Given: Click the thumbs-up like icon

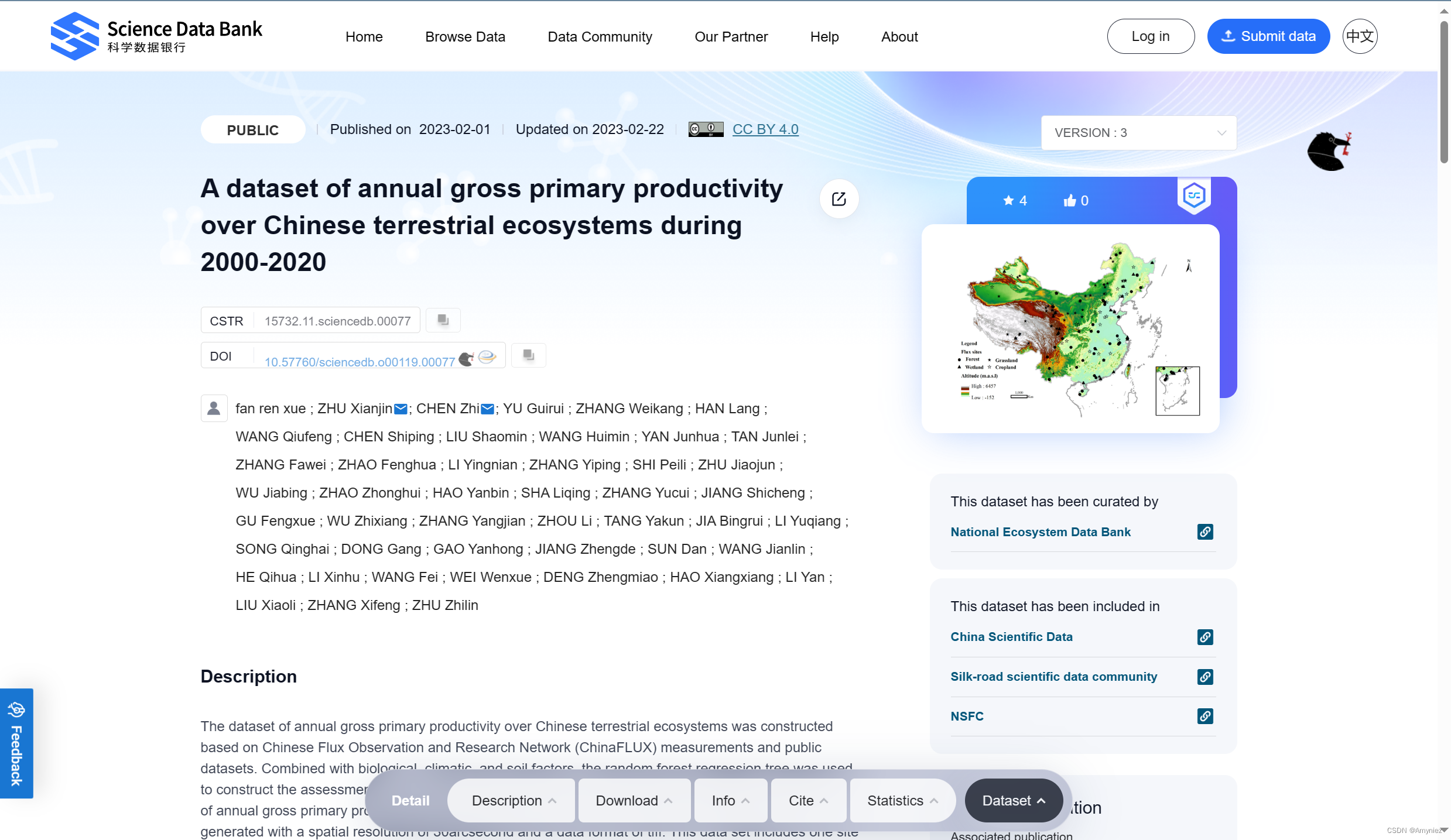Looking at the screenshot, I should 1070,201.
